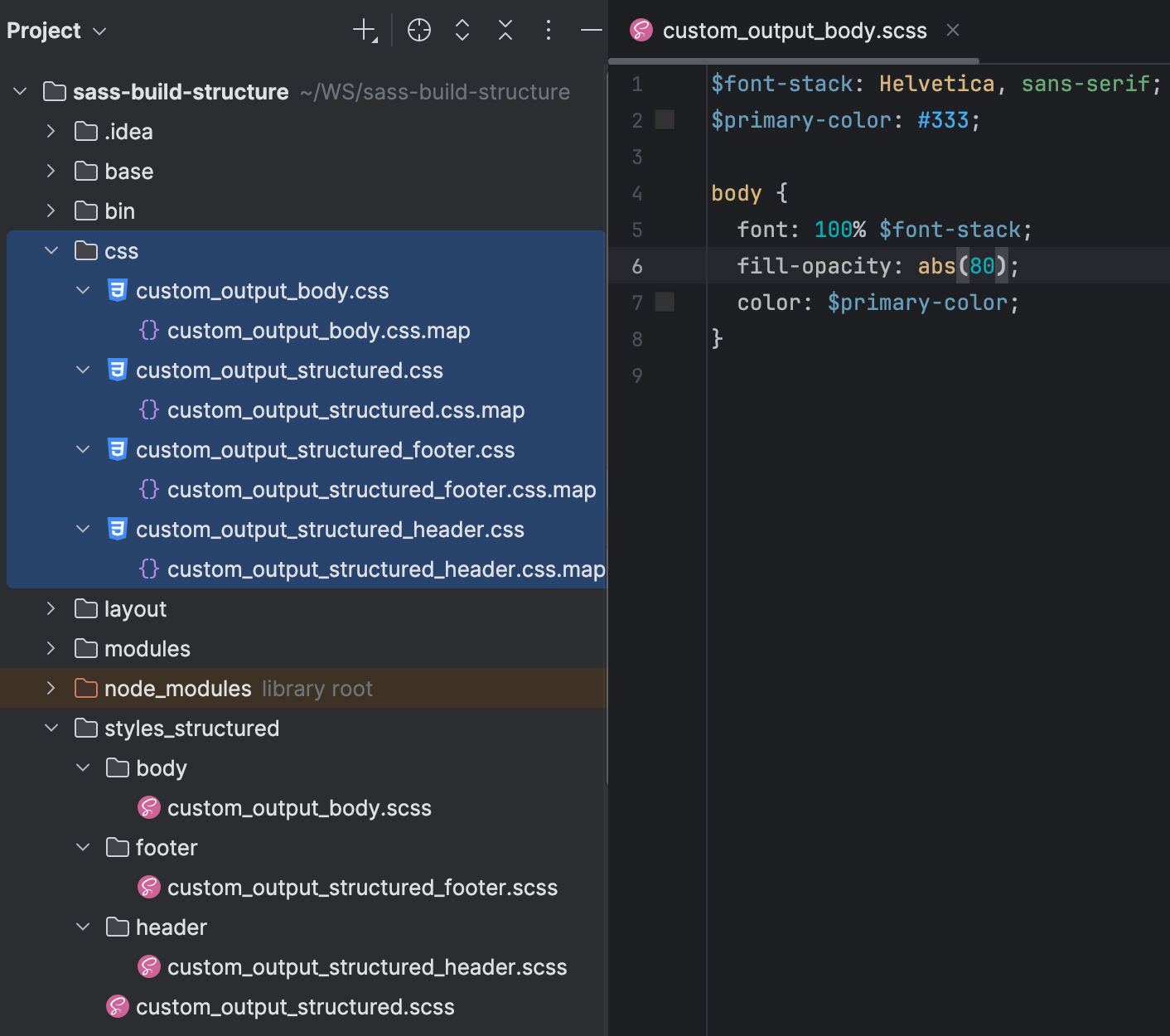
Task: Hide the Project tool window with minus icon
Action: 590,30
